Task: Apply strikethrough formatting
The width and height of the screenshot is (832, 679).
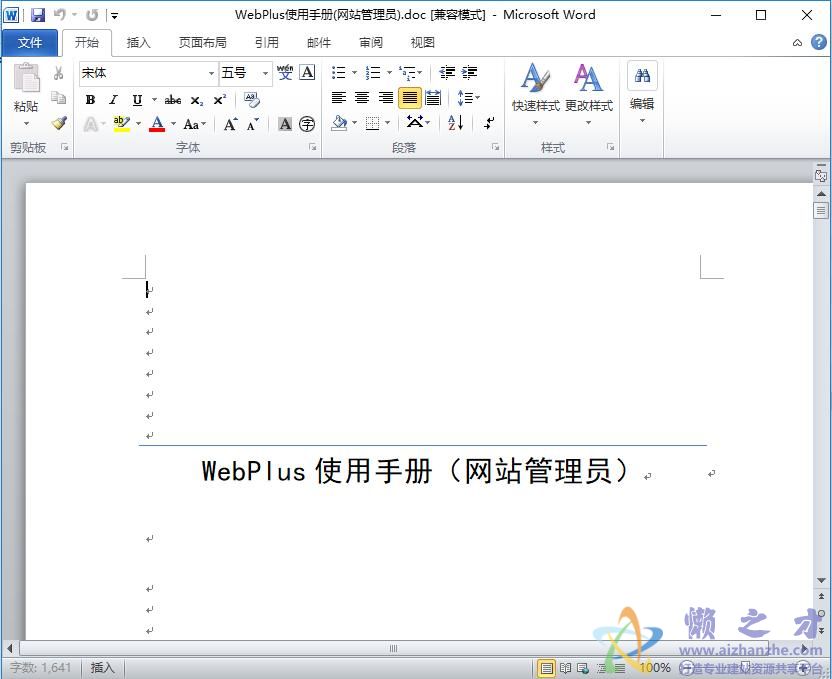Action: [174, 99]
